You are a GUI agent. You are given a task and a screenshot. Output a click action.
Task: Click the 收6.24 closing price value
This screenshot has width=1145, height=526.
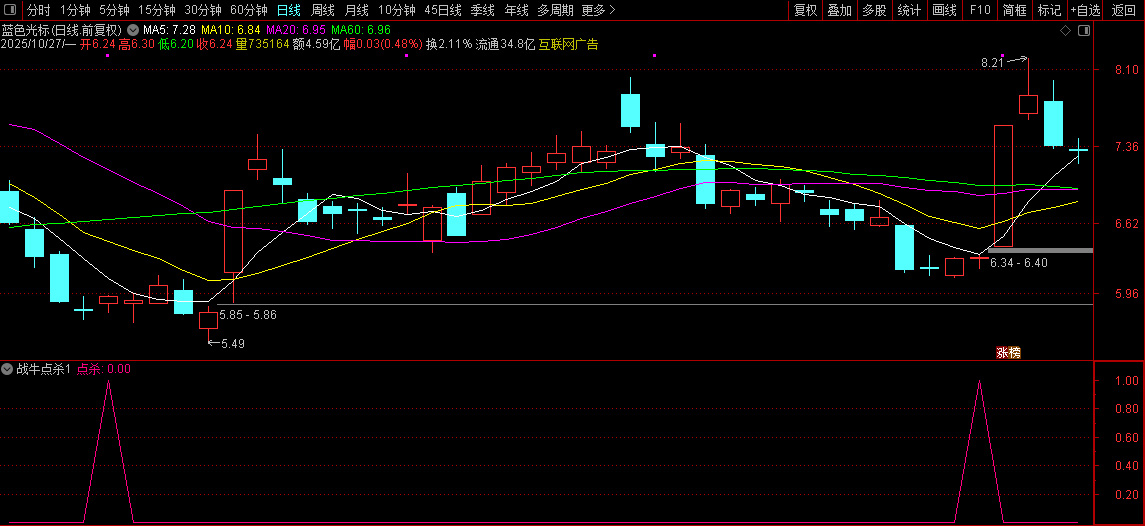click(214, 45)
